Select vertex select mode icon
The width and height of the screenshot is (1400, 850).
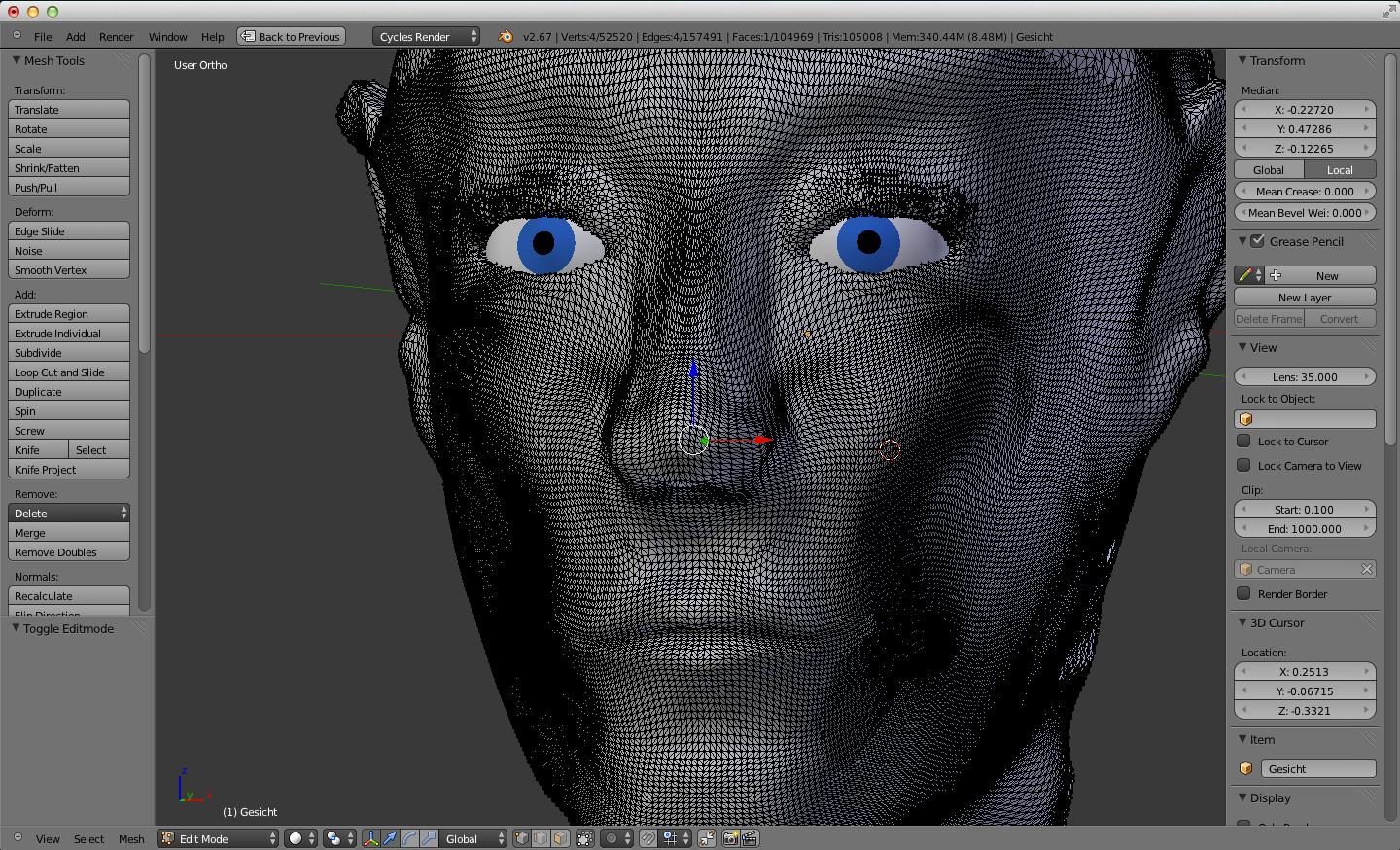point(522,838)
